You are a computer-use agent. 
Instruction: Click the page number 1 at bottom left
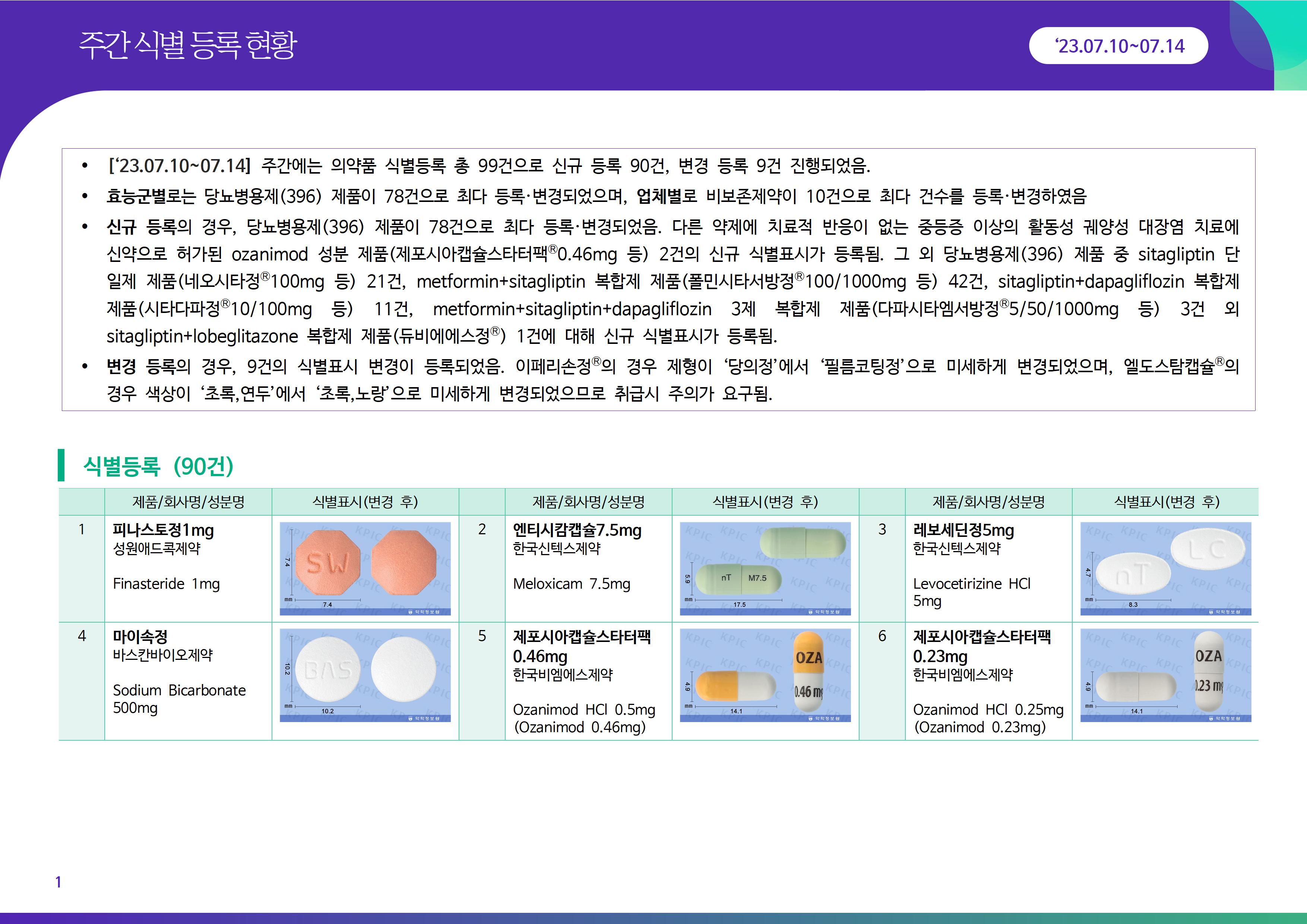coord(58,882)
